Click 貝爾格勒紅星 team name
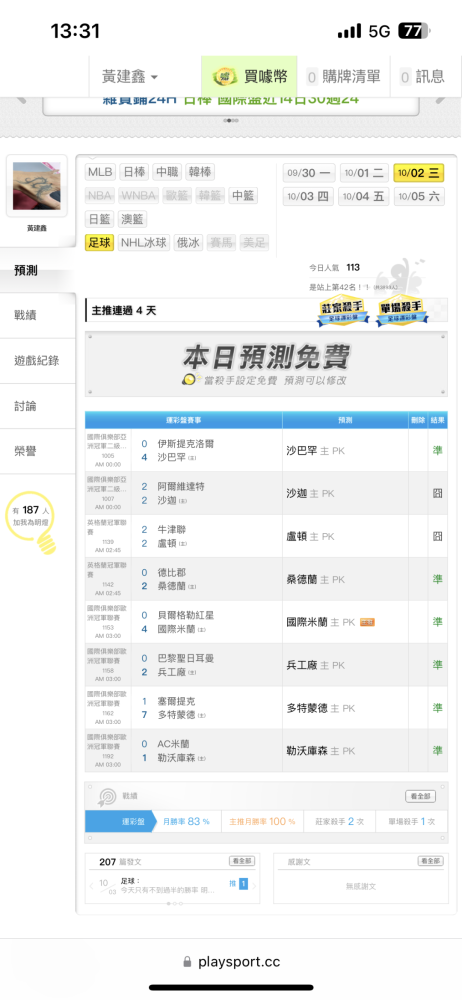 coord(186,615)
